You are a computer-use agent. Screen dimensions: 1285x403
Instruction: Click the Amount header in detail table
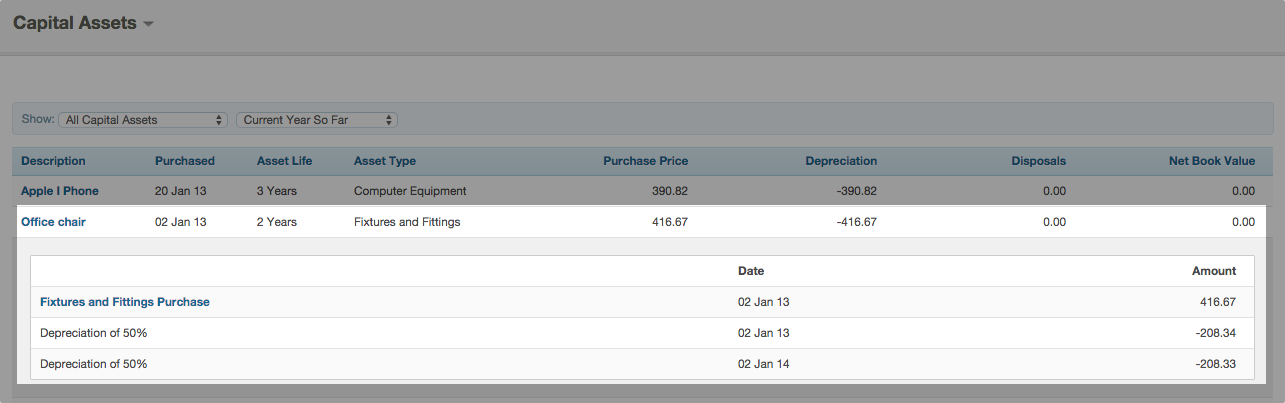(1213, 271)
